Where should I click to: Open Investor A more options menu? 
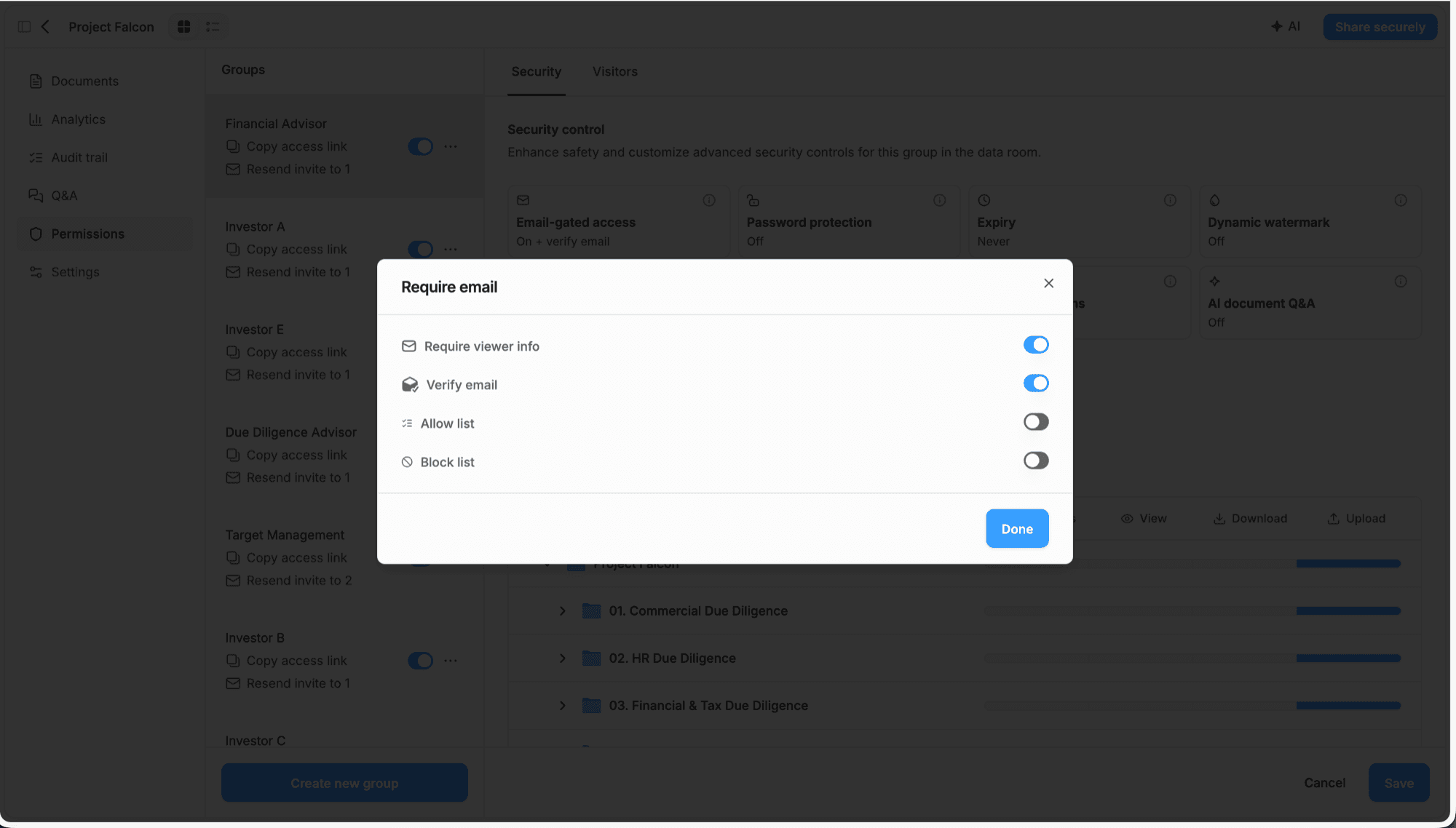pos(451,249)
